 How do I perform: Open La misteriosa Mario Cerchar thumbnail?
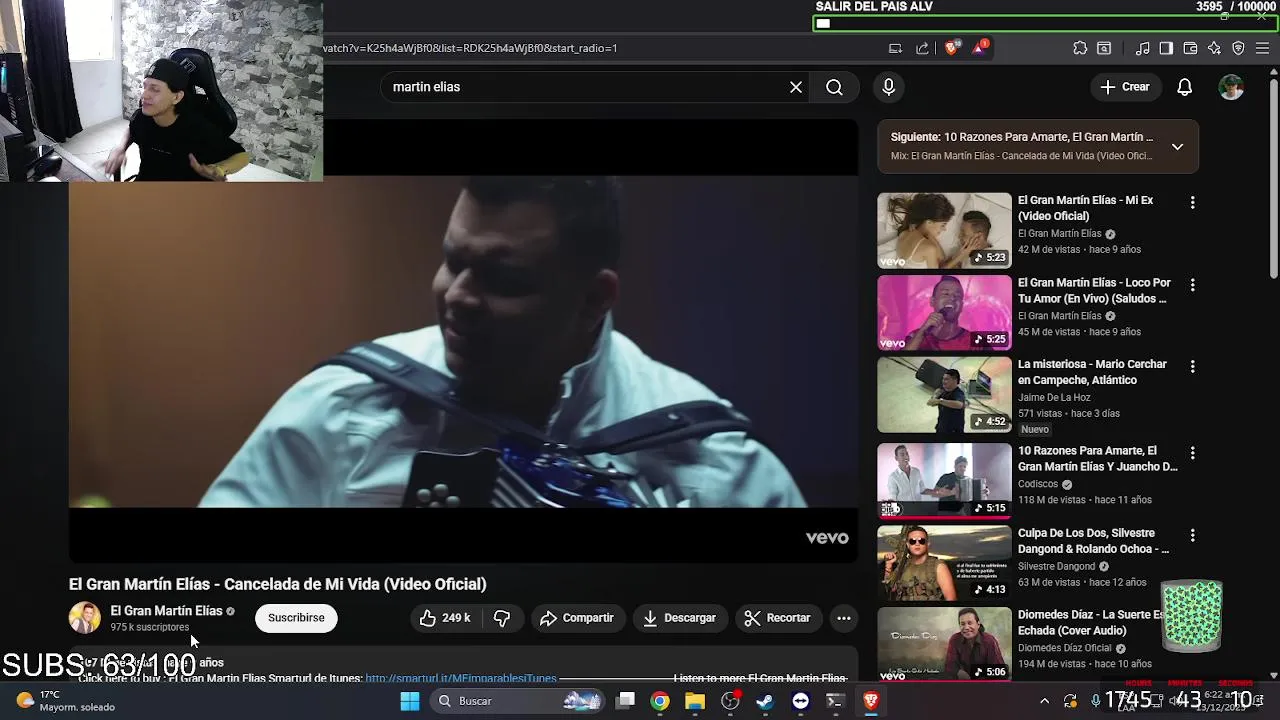[944, 395]
